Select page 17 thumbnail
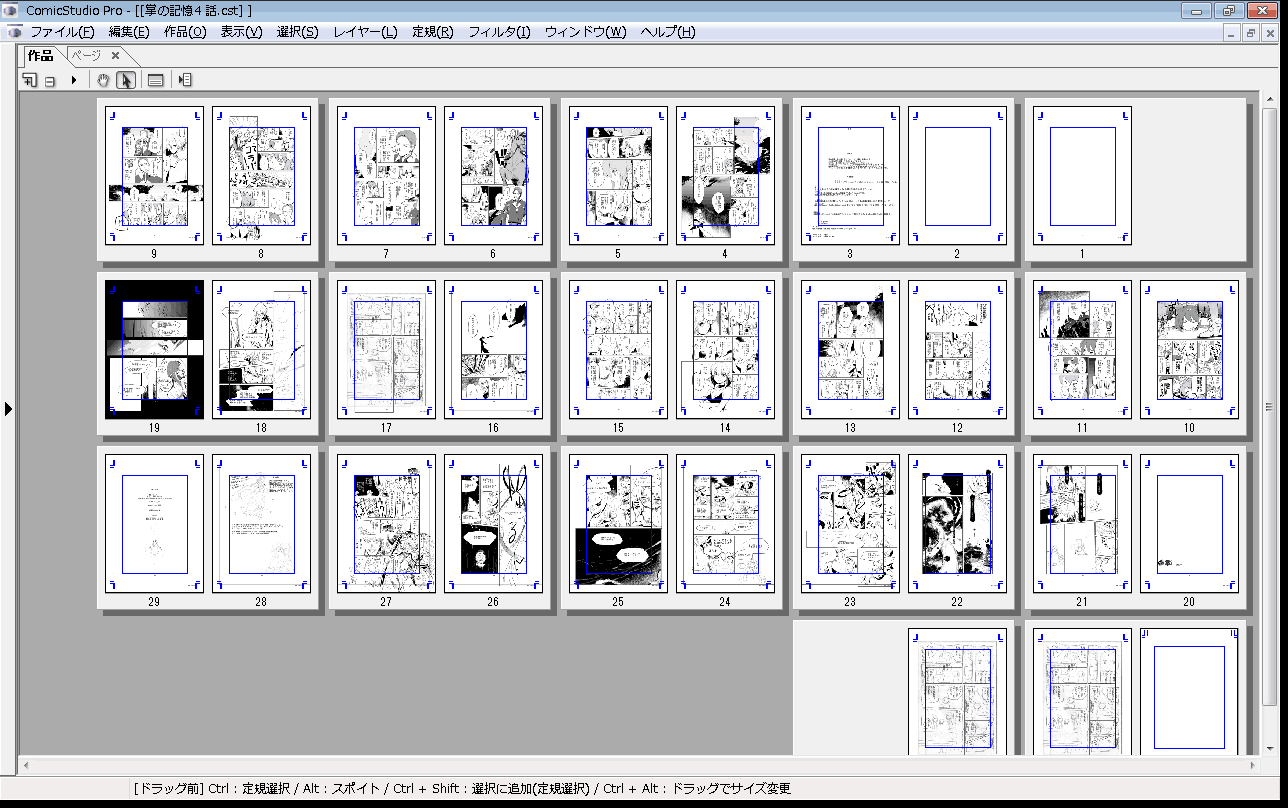Screen dimensions: 1288x808 tap(386, 350)
